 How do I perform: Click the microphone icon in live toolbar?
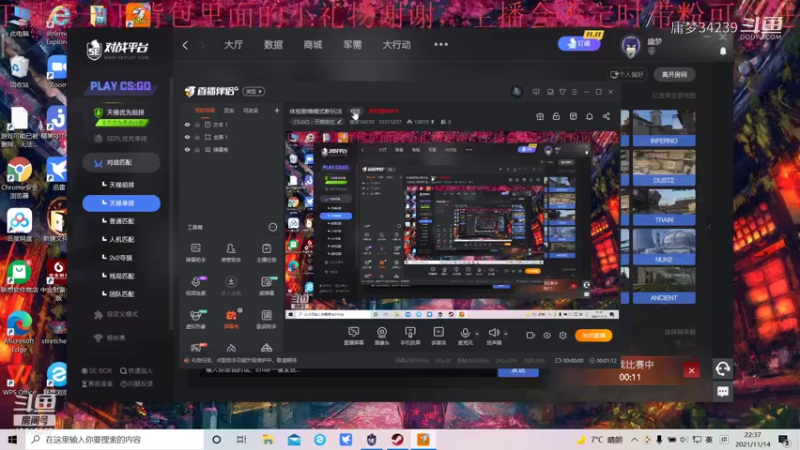point(465,336)
